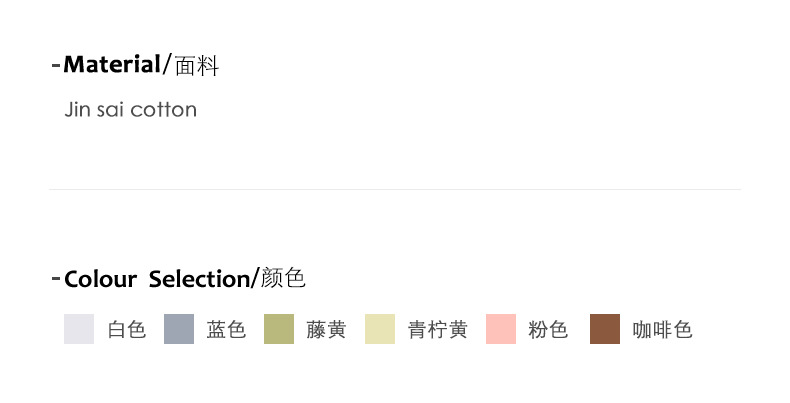The height and width of the screenshot is (403, 790).
Task: Click the Colour Selection heading
Action: [x=156, y=279]
